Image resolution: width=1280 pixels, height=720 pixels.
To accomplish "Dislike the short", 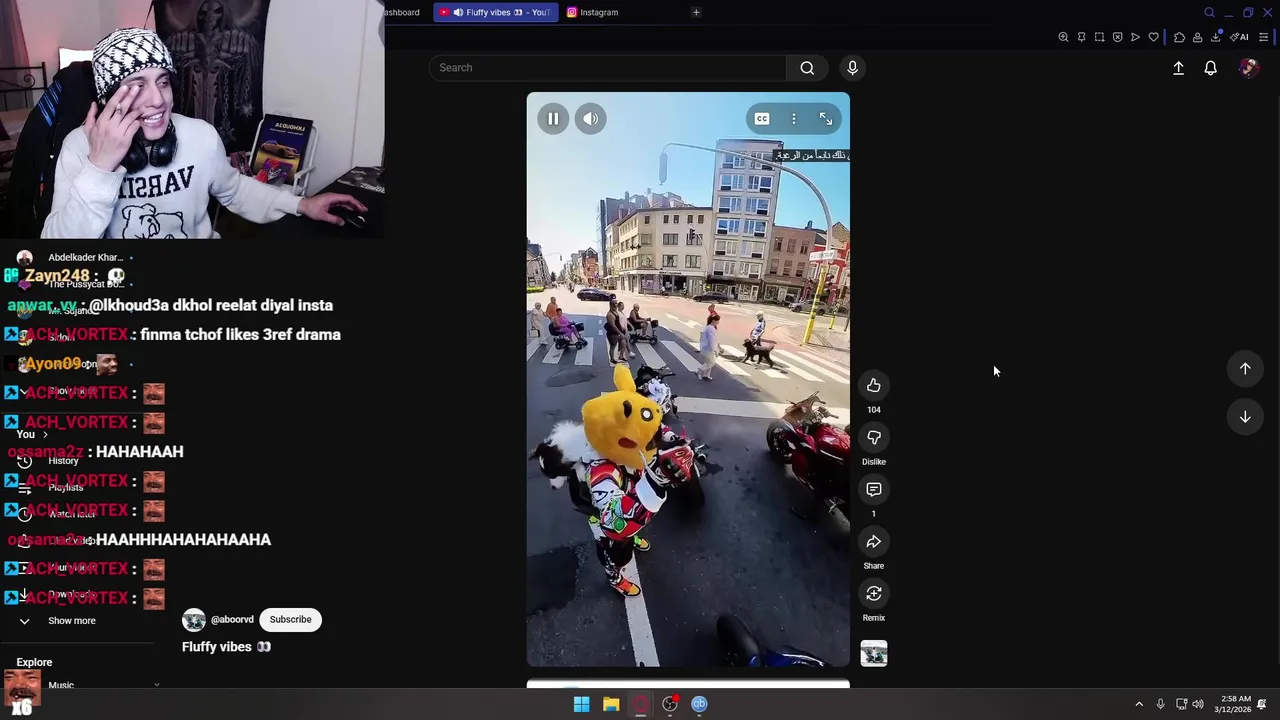I will (874, 438).
